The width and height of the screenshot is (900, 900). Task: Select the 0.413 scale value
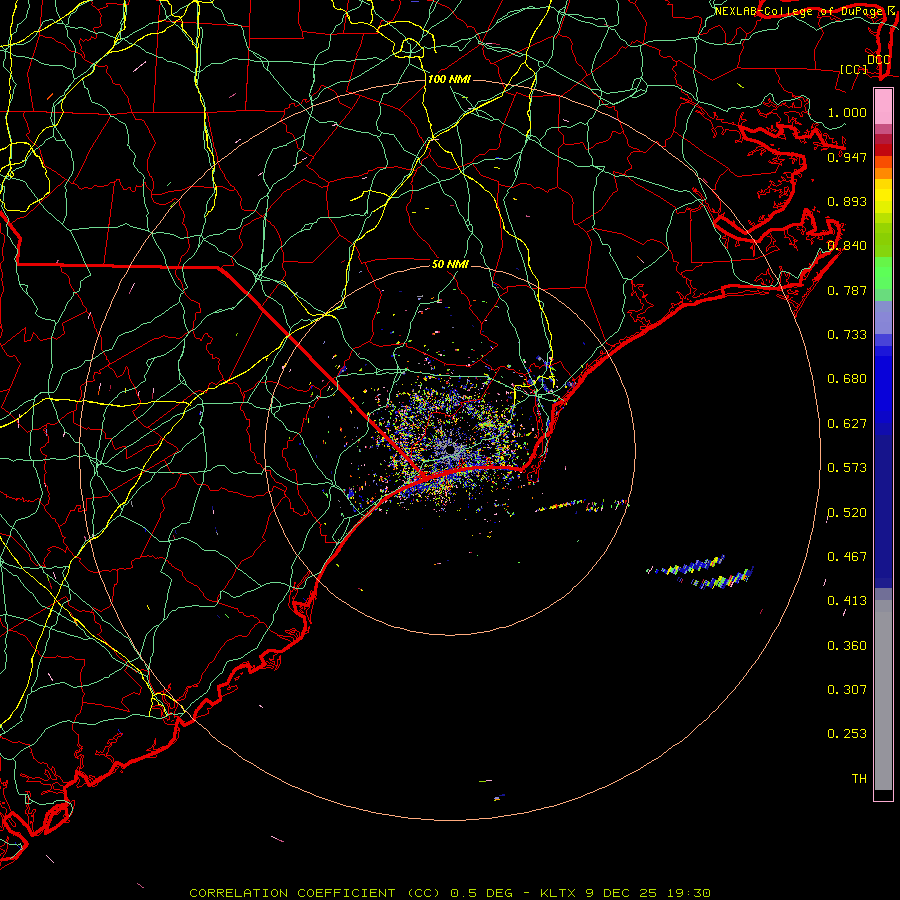coord(847,601)
